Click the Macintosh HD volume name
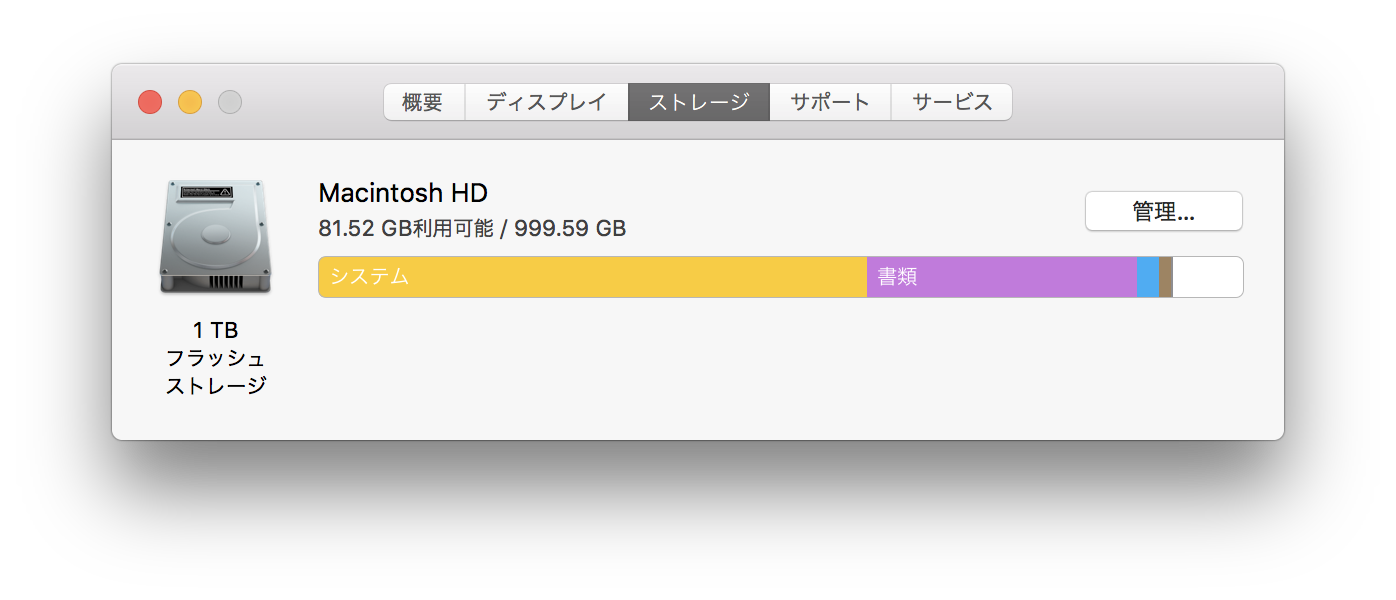This screenshot has width=1396, height=600. [x=403, y=192]
